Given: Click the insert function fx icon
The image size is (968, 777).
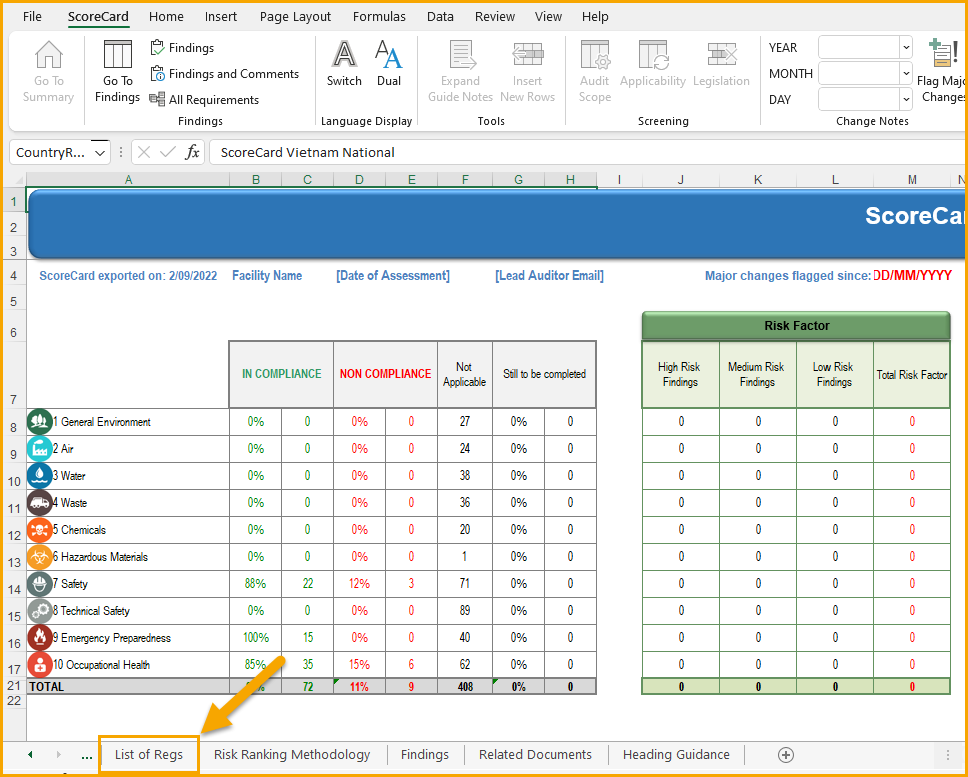Looking at the screenshot, I should pyautogui.click(x=193, y=152).
